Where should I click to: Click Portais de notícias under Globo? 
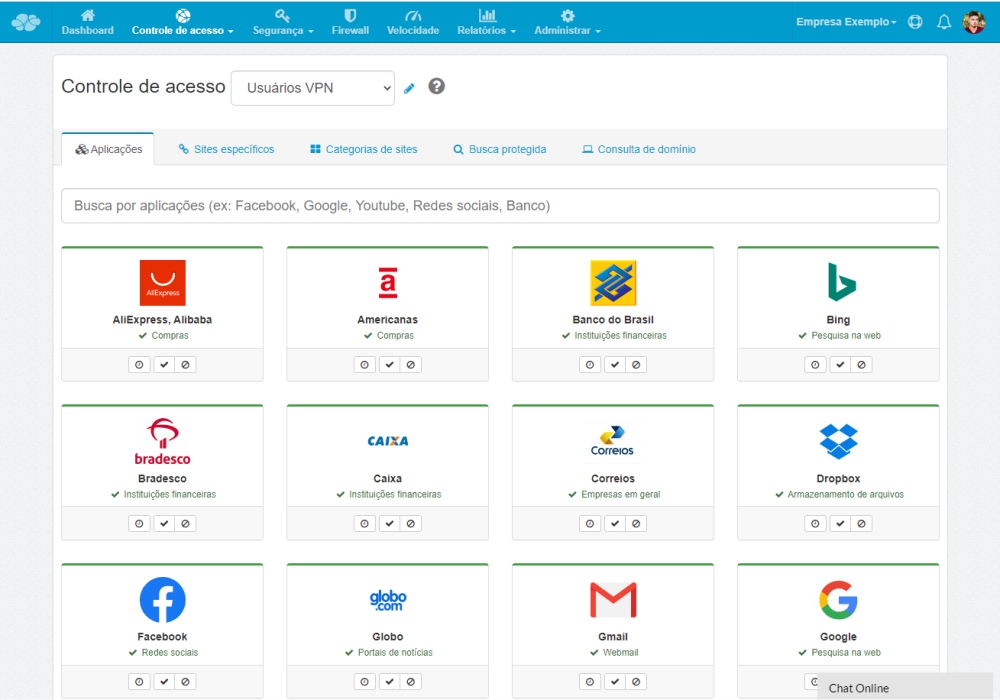(x=395, y=652)
